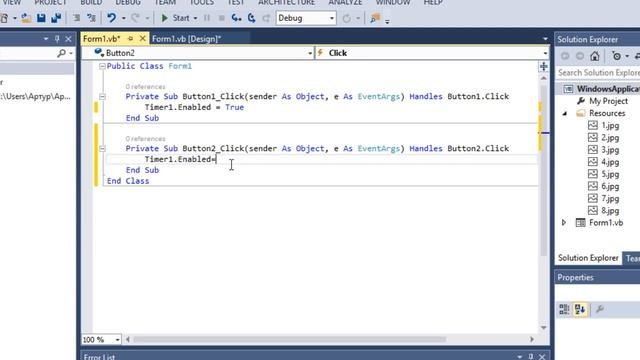Click the Step Out icon
This screenshot has width=640, height=360.
click(266, 18)
